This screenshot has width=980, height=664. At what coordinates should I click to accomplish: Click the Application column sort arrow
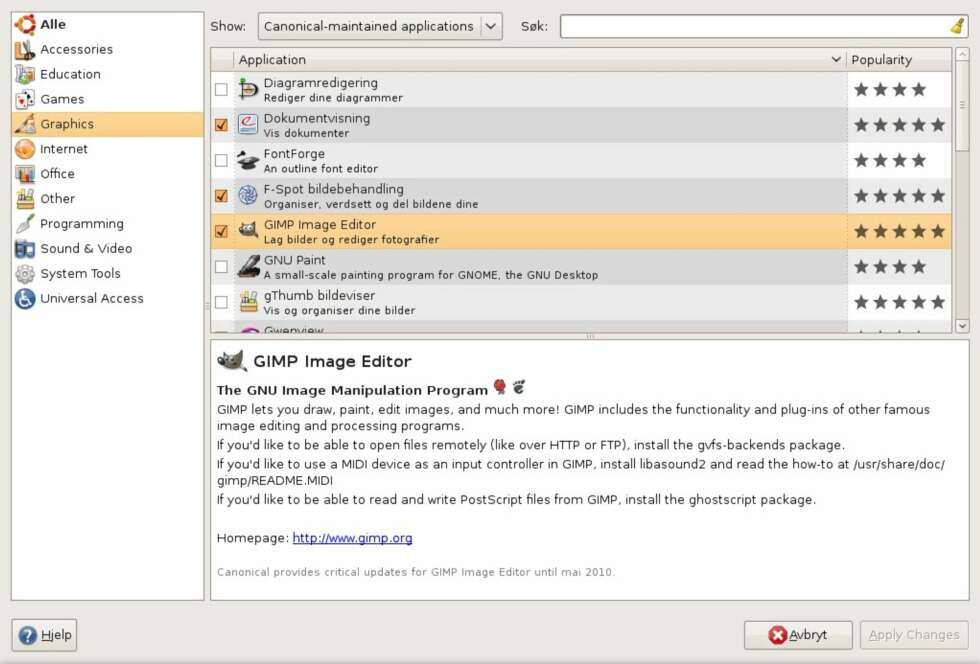[x=836, y=59]
